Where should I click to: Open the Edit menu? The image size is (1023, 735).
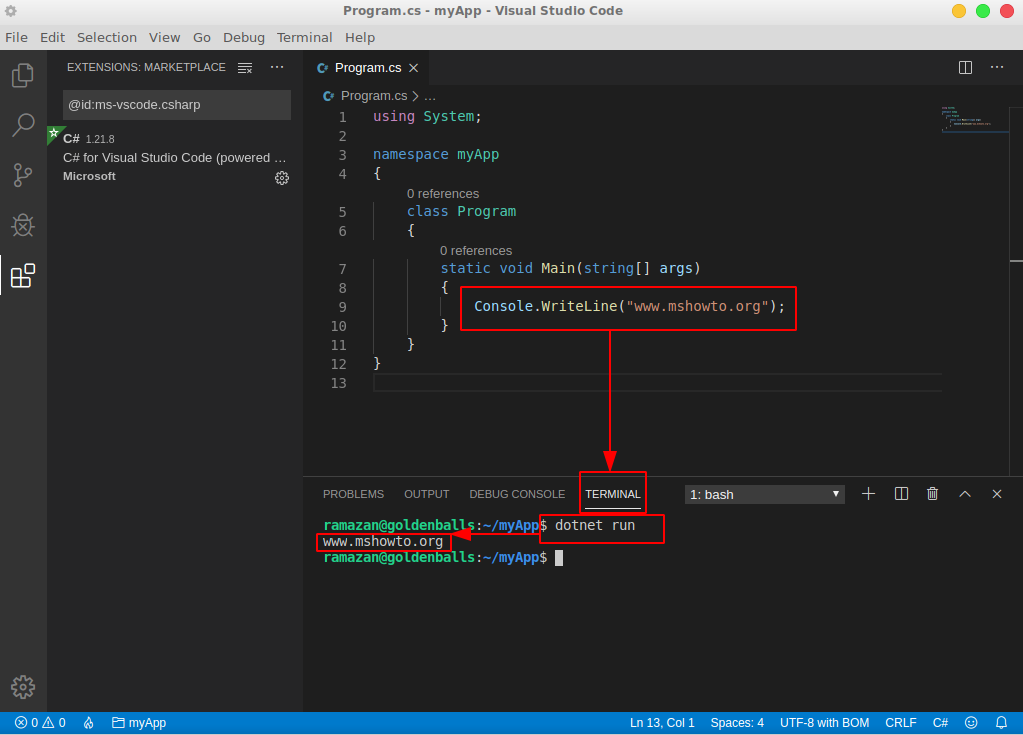(52, 37)
